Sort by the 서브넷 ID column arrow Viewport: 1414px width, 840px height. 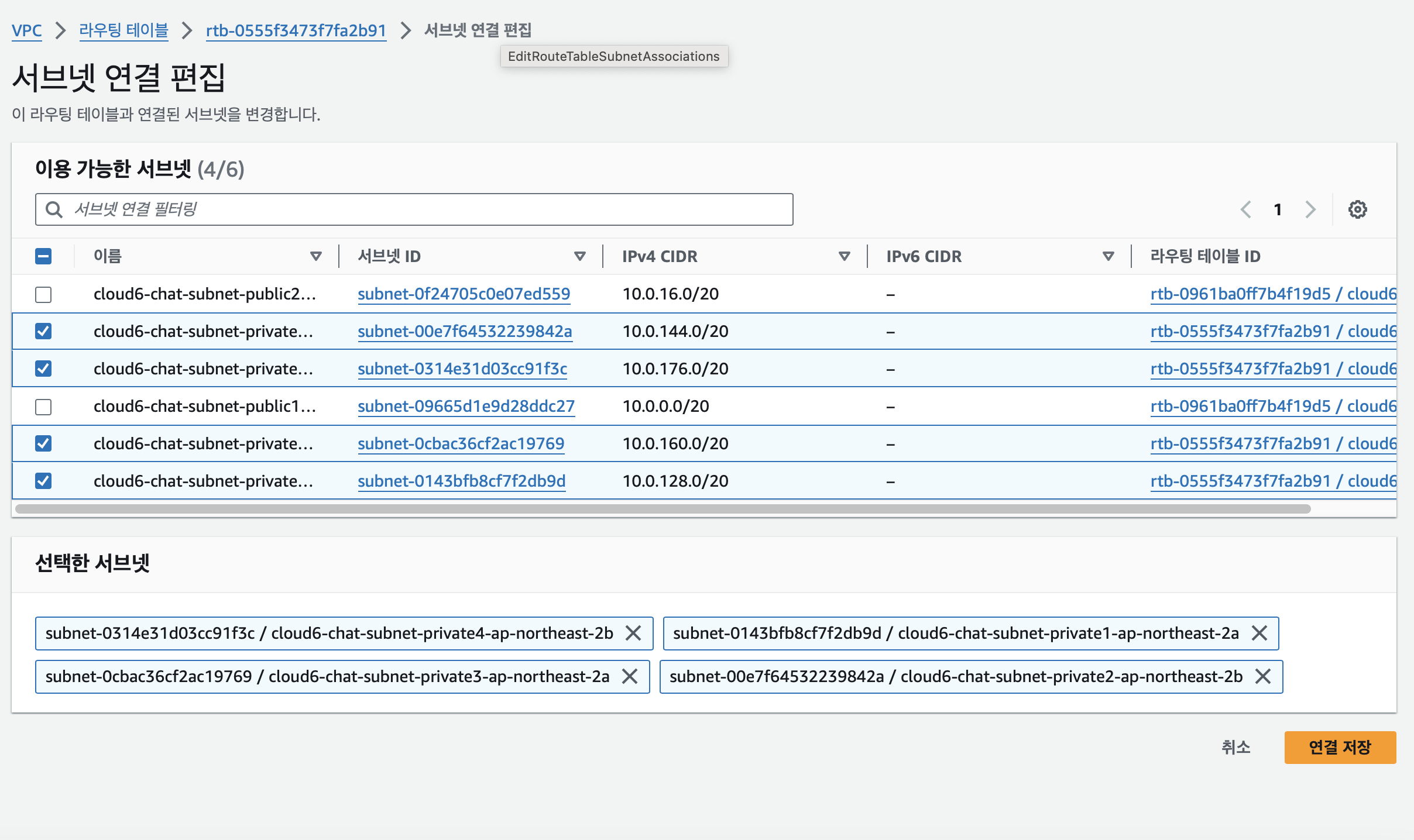point(579,256)
